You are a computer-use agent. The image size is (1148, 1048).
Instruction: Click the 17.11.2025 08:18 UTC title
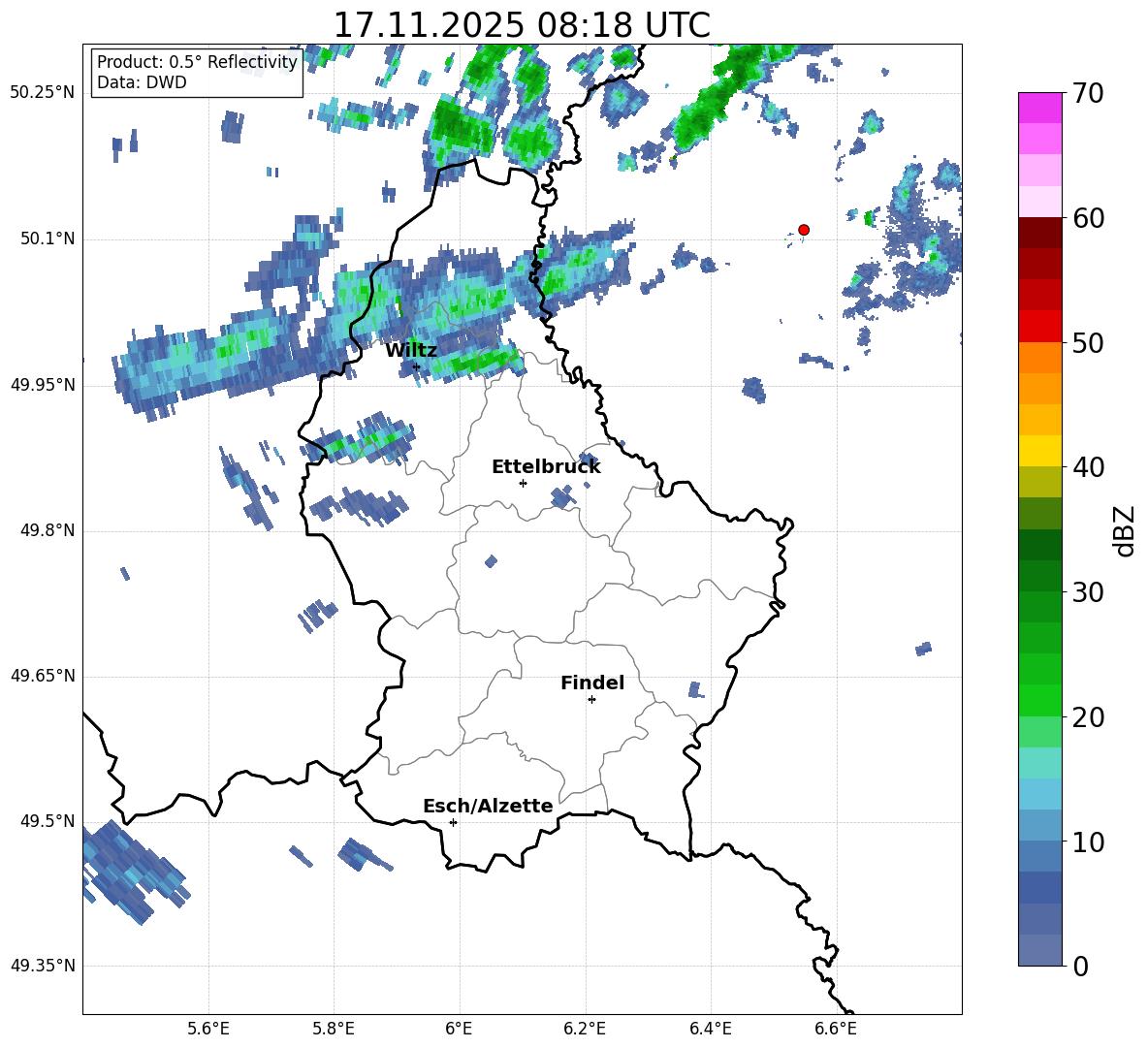(522, 25)
